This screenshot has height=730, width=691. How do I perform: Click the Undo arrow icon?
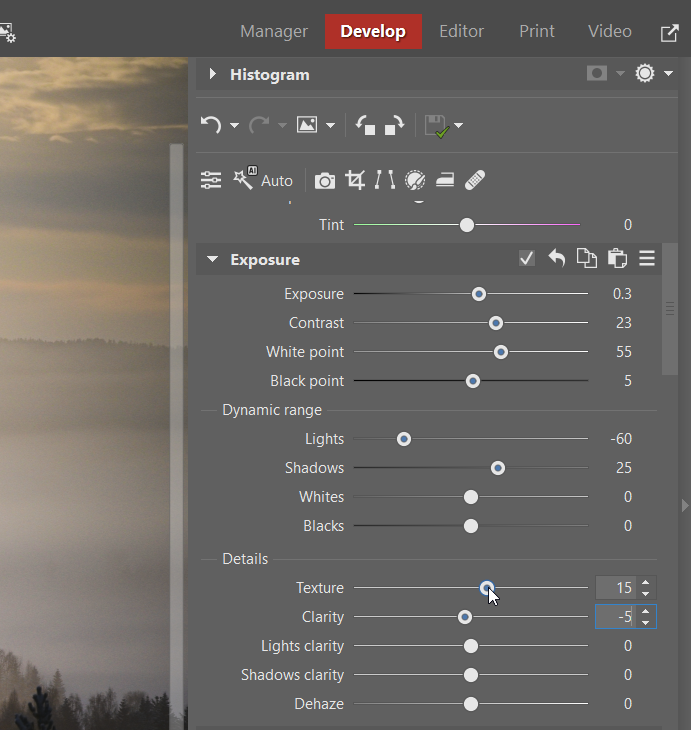pyautogui.click(x=211, y=125)
